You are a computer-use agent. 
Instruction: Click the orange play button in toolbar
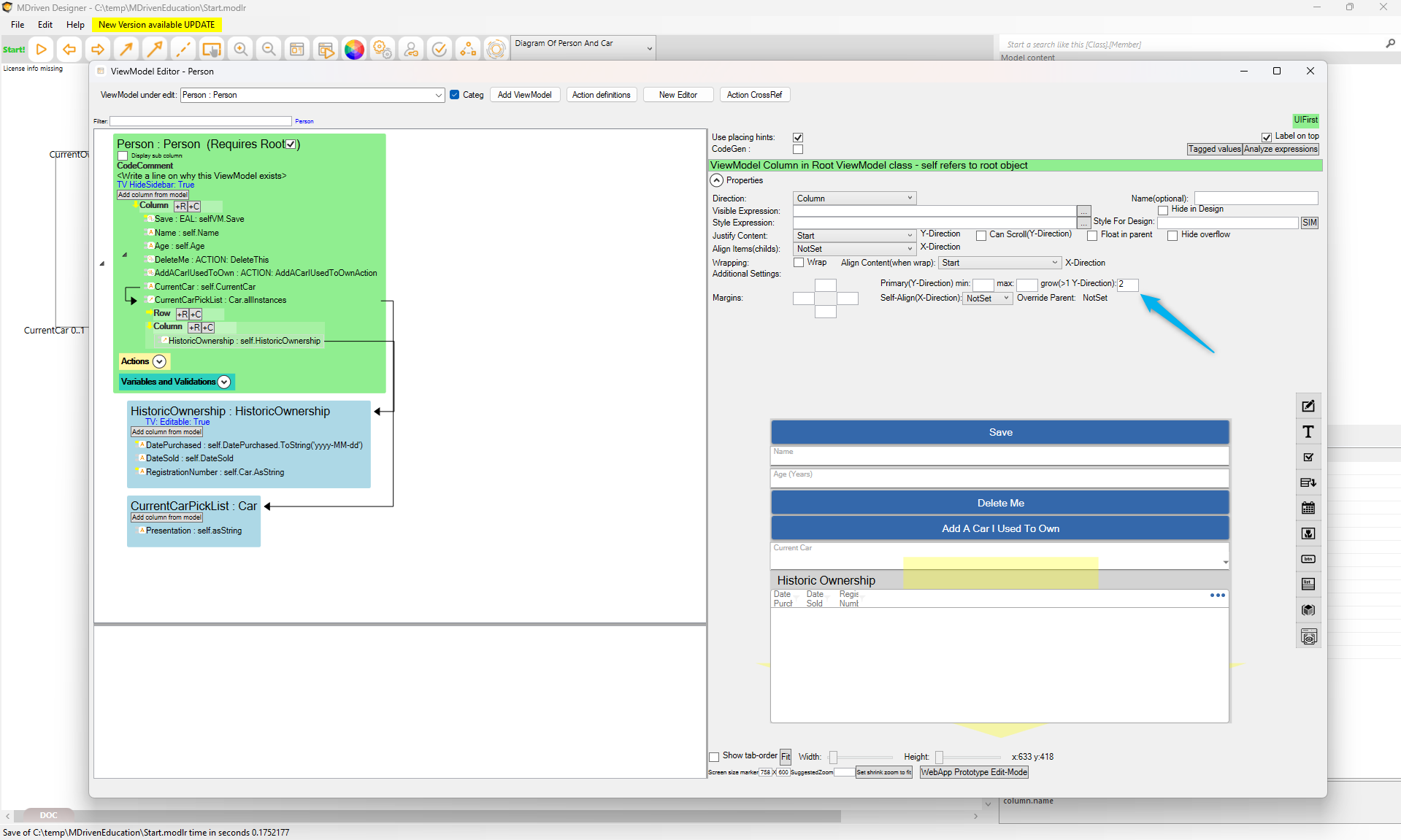[42, 50]
